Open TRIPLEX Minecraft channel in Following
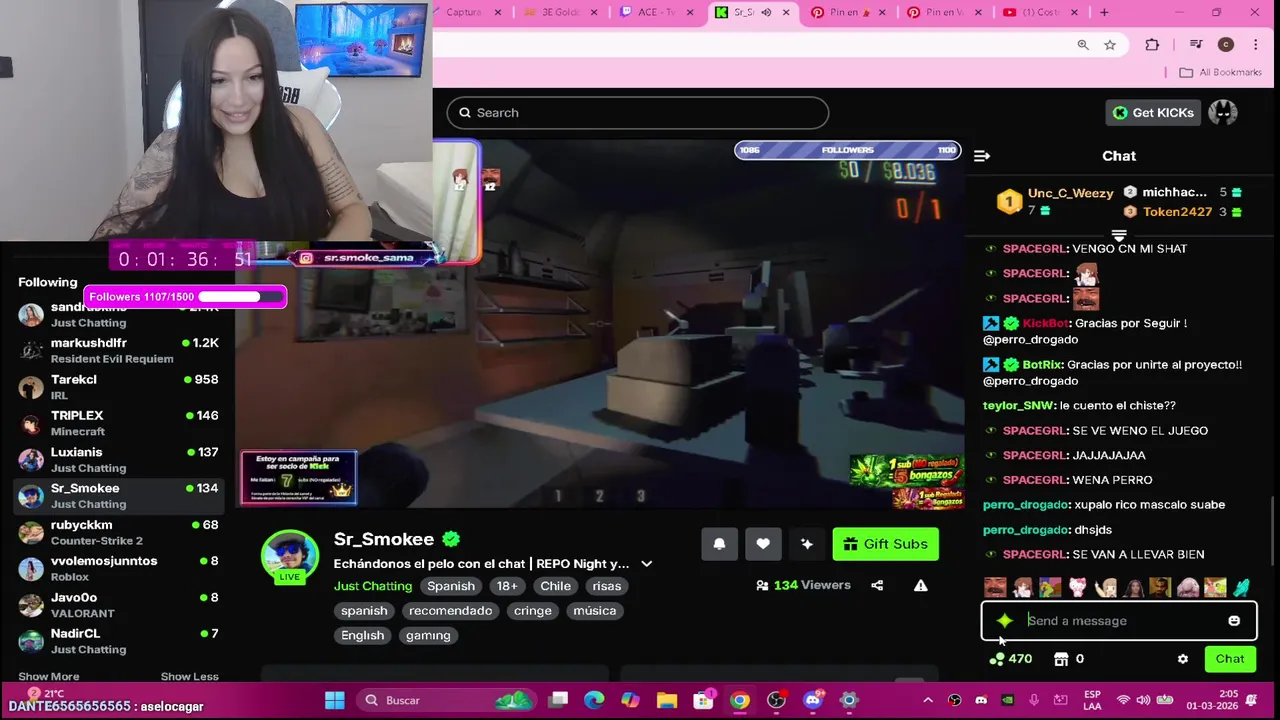Image resolution: width=1280 pixels, height=720 pixels. (x=118, y=423)
